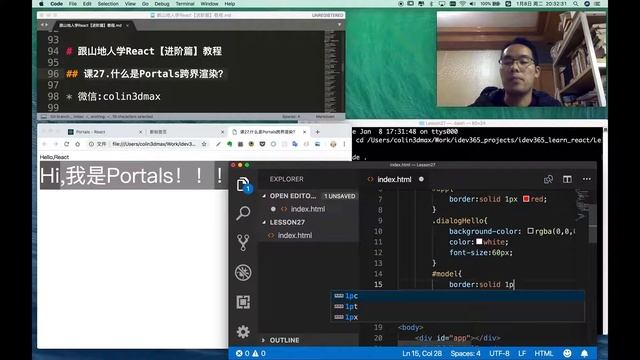Click the Evernote elephant extension icon
The width and height of the screenshot is (640, 360).
pyautogui.click(x=229, y=144)
